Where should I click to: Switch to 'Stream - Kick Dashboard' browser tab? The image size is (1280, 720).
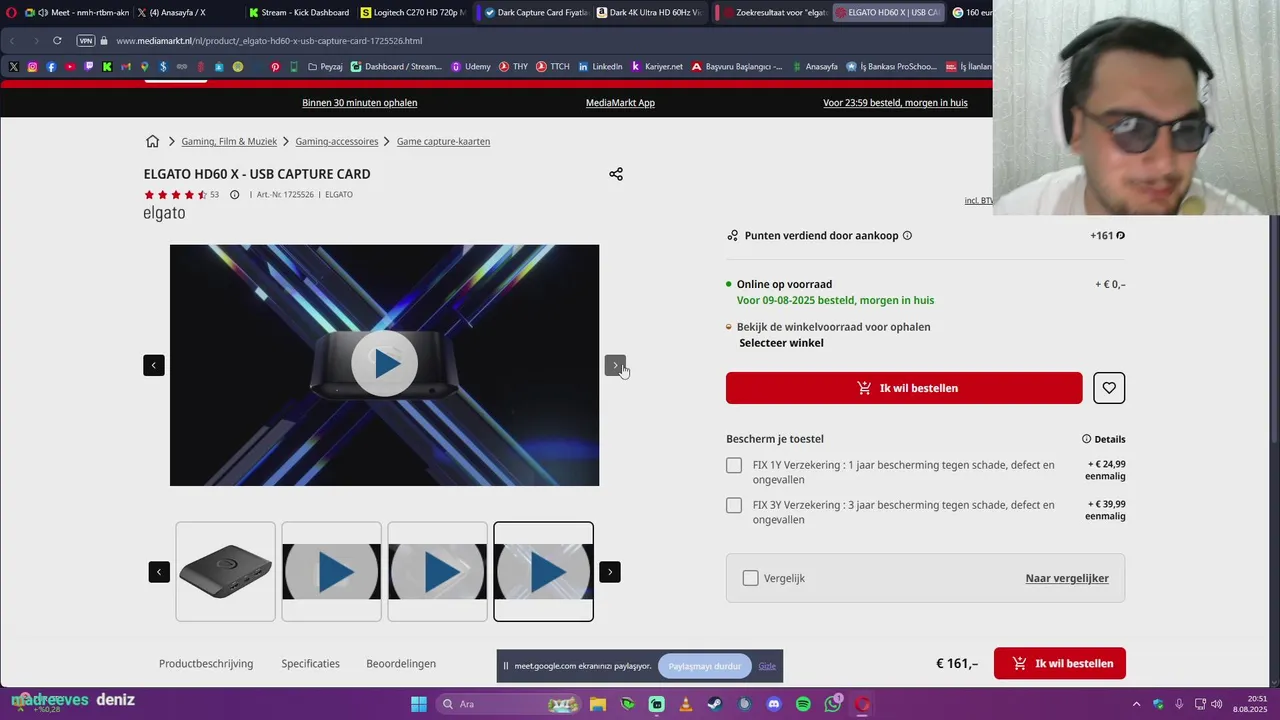coord(299,12)
